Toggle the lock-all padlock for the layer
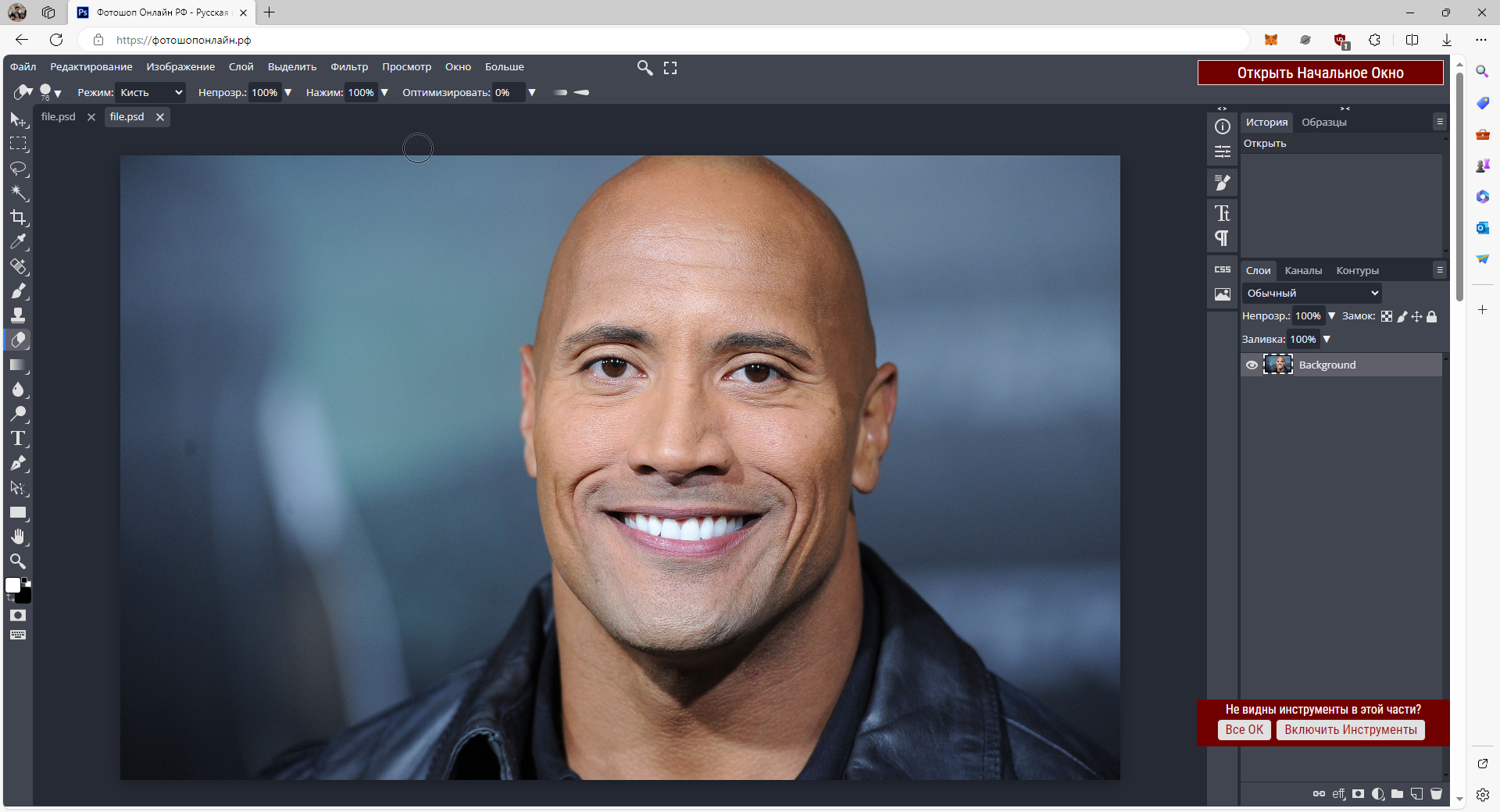The width and height of the screenshot is (1500, 812). (x=1432, y=316)
